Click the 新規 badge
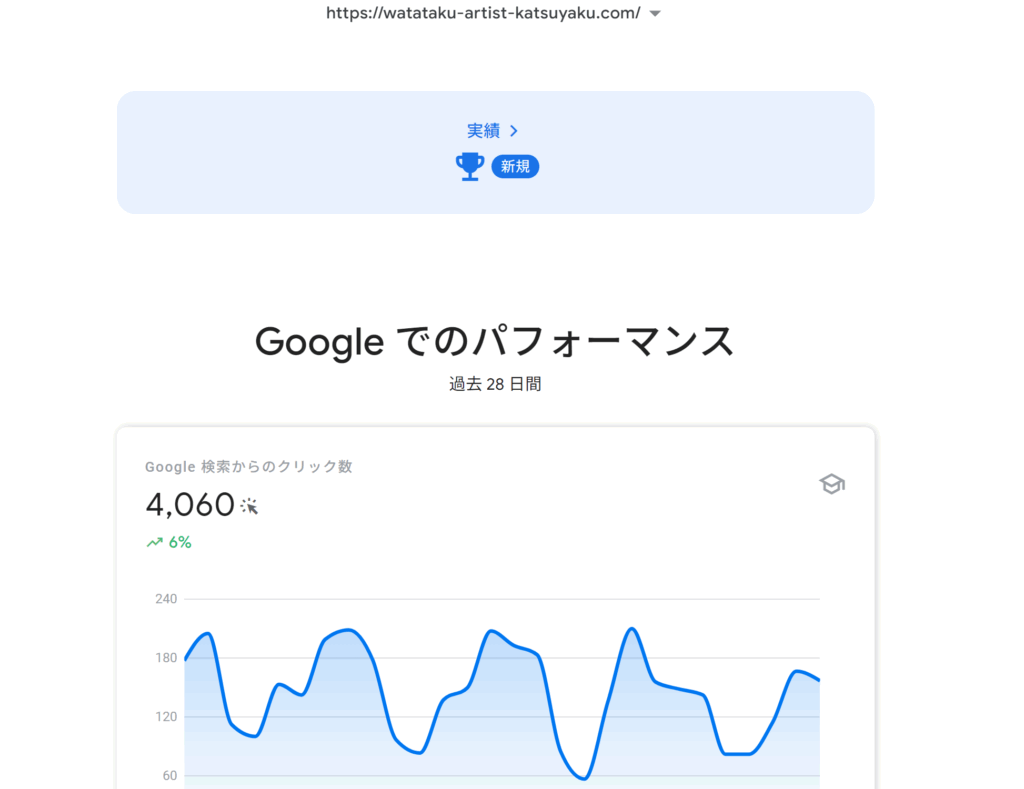This screenshot has height=789, width=1024. pyautogui.click(x=515, y=167)
